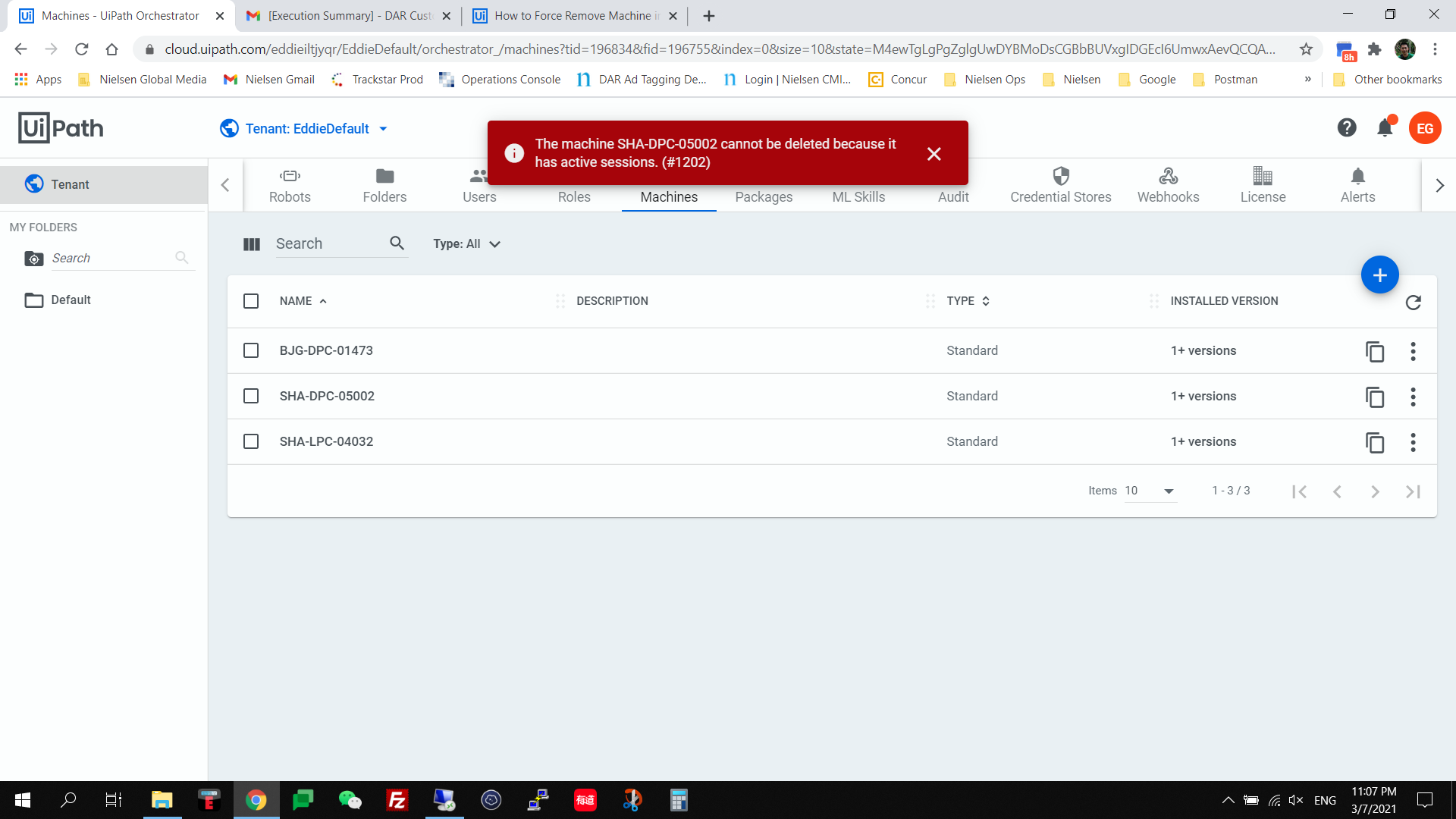This screenshot has height=819, width=1456.
Task: Close the red error notification
Action: 934,154
